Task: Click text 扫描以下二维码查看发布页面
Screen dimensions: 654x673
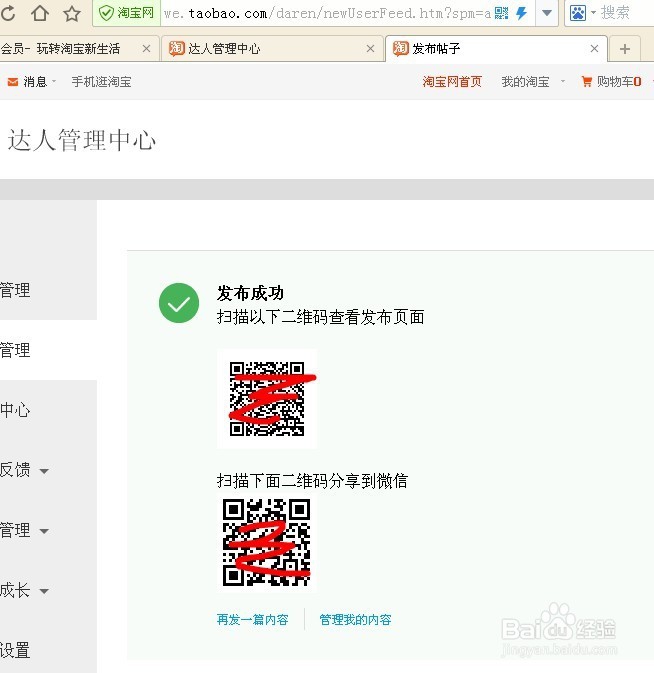Action: point(321,317)
